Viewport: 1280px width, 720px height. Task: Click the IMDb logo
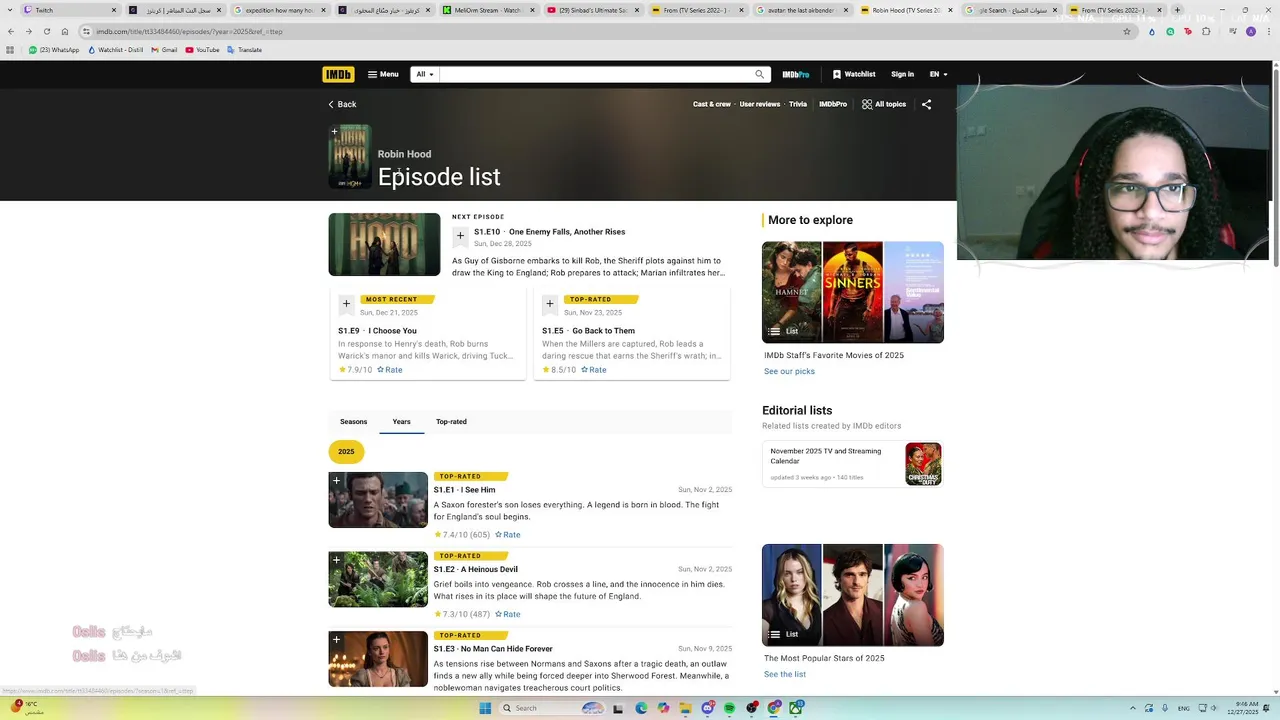click(338, 74)
